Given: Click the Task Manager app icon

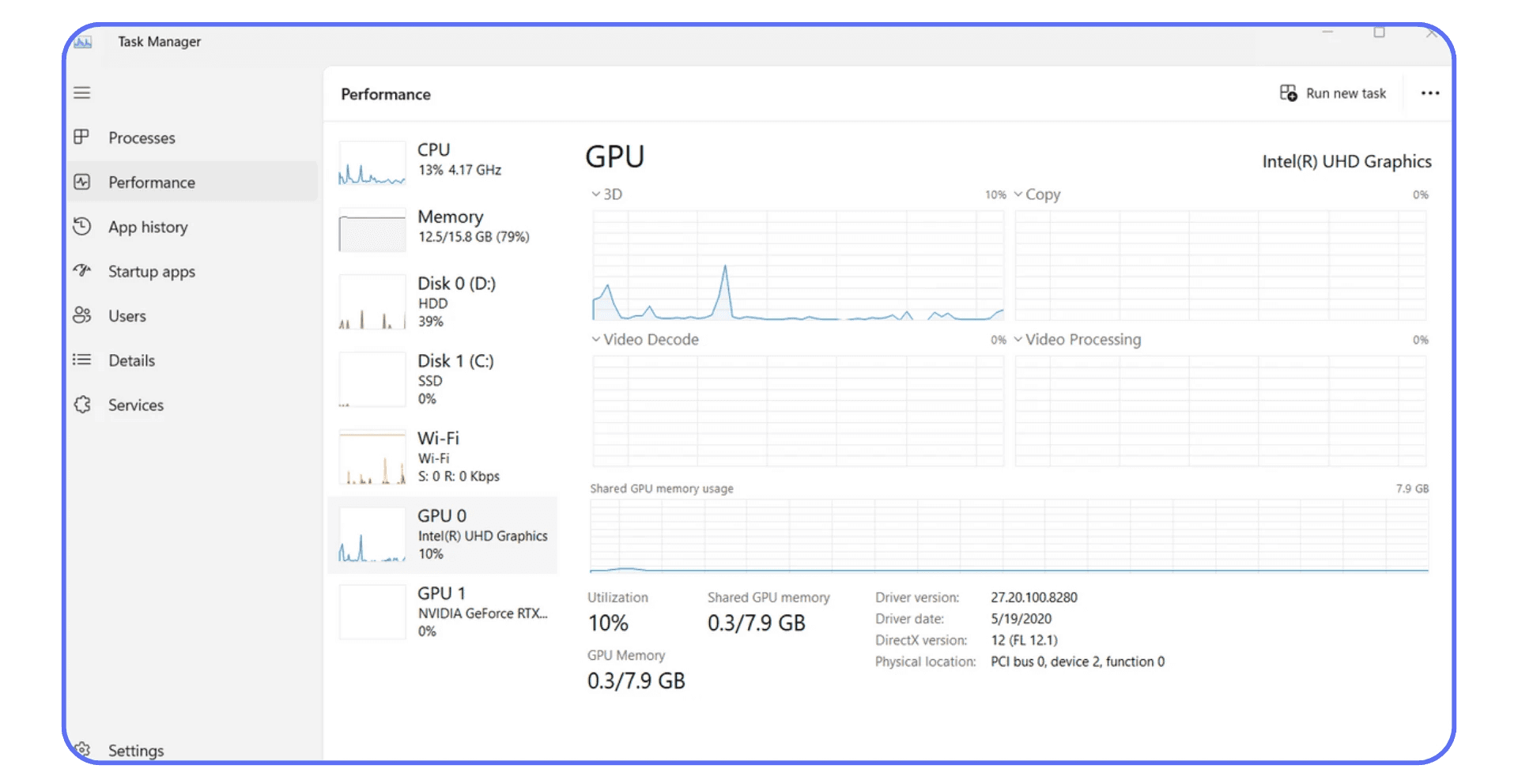Looking at the screenshot, I should point(82,41).
